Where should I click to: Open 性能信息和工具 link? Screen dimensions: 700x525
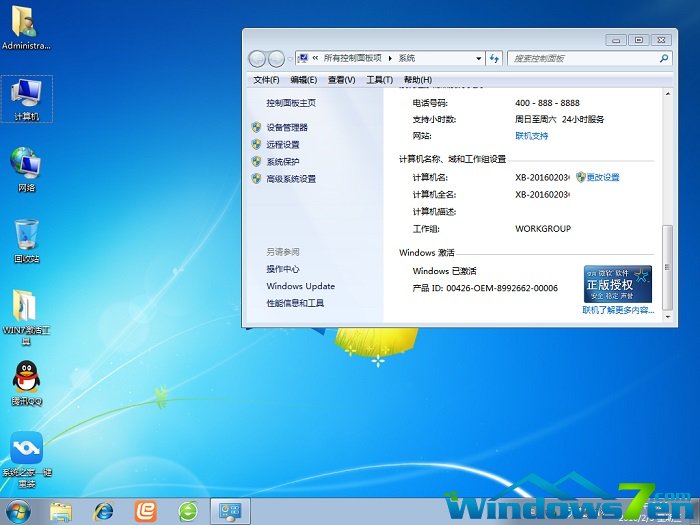coord(295,303)
